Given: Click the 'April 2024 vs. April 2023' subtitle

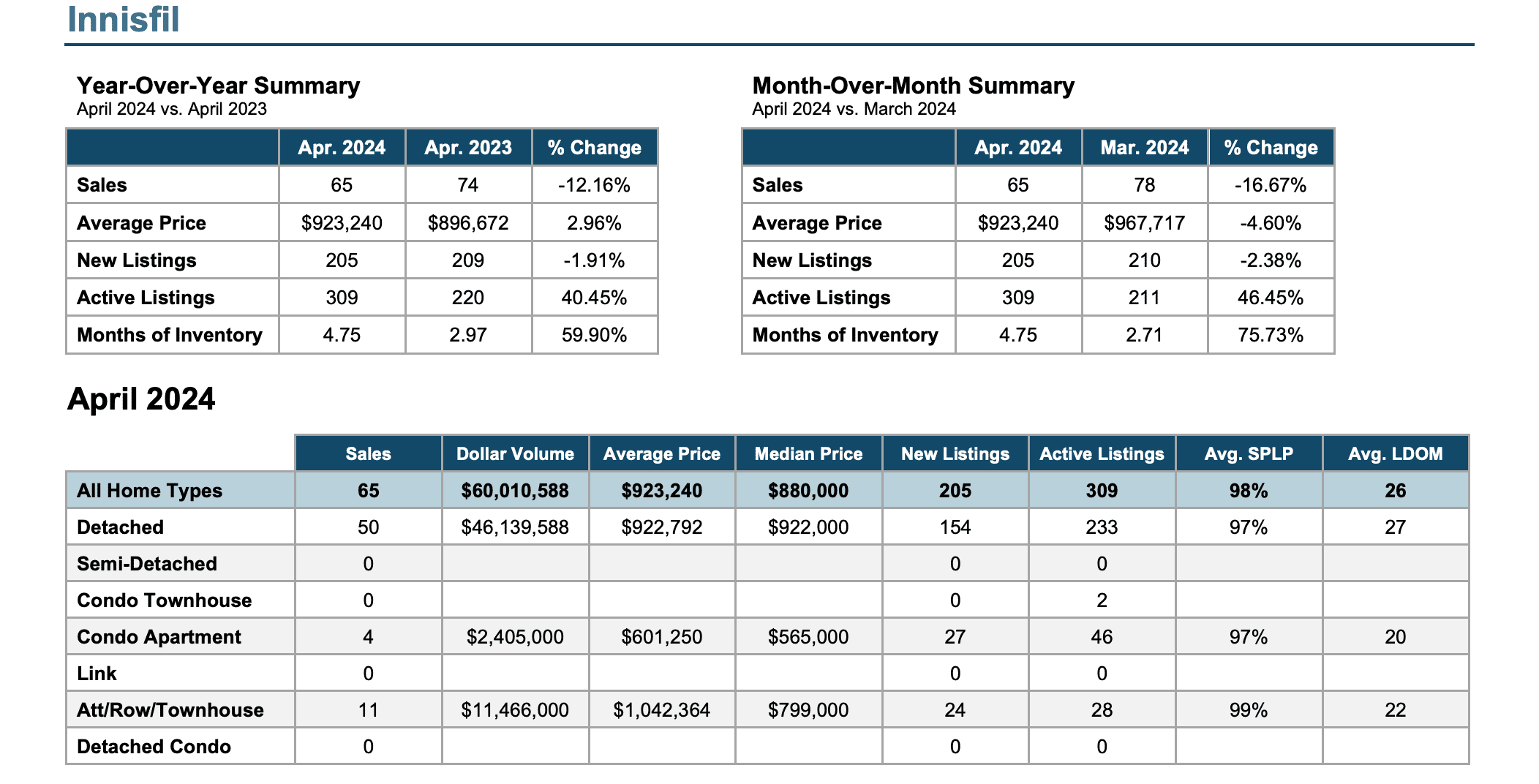Looking at the screenshot, I should [x=172, y=109].
